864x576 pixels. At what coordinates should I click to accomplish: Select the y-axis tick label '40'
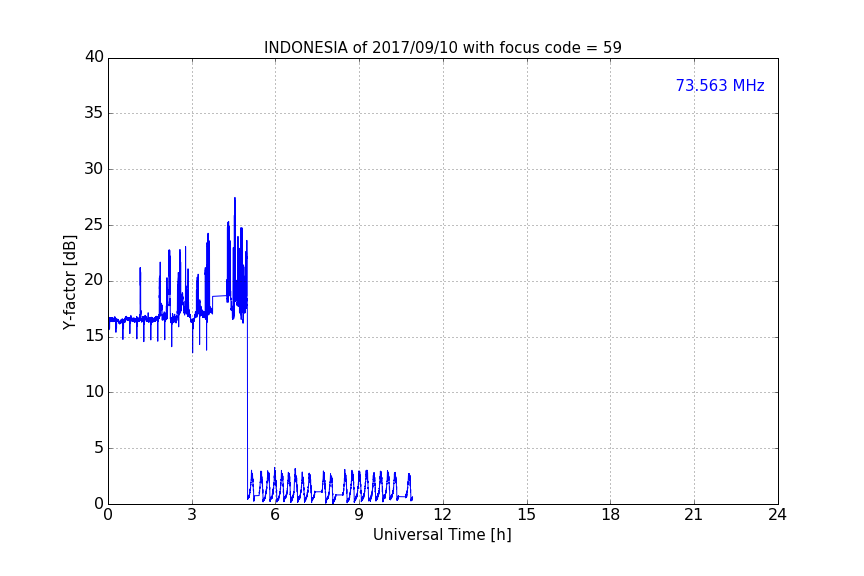tap(94, 57)
